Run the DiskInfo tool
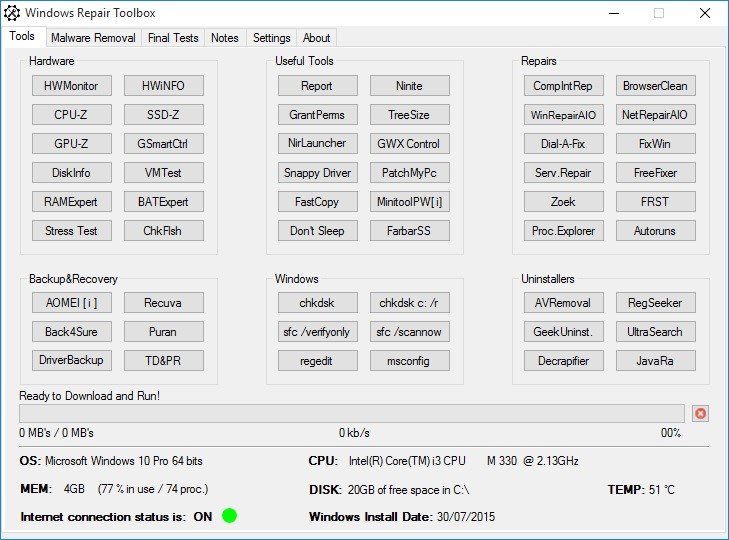The width and height of the screenshot is (729, 540). click(x=72, y=173)
